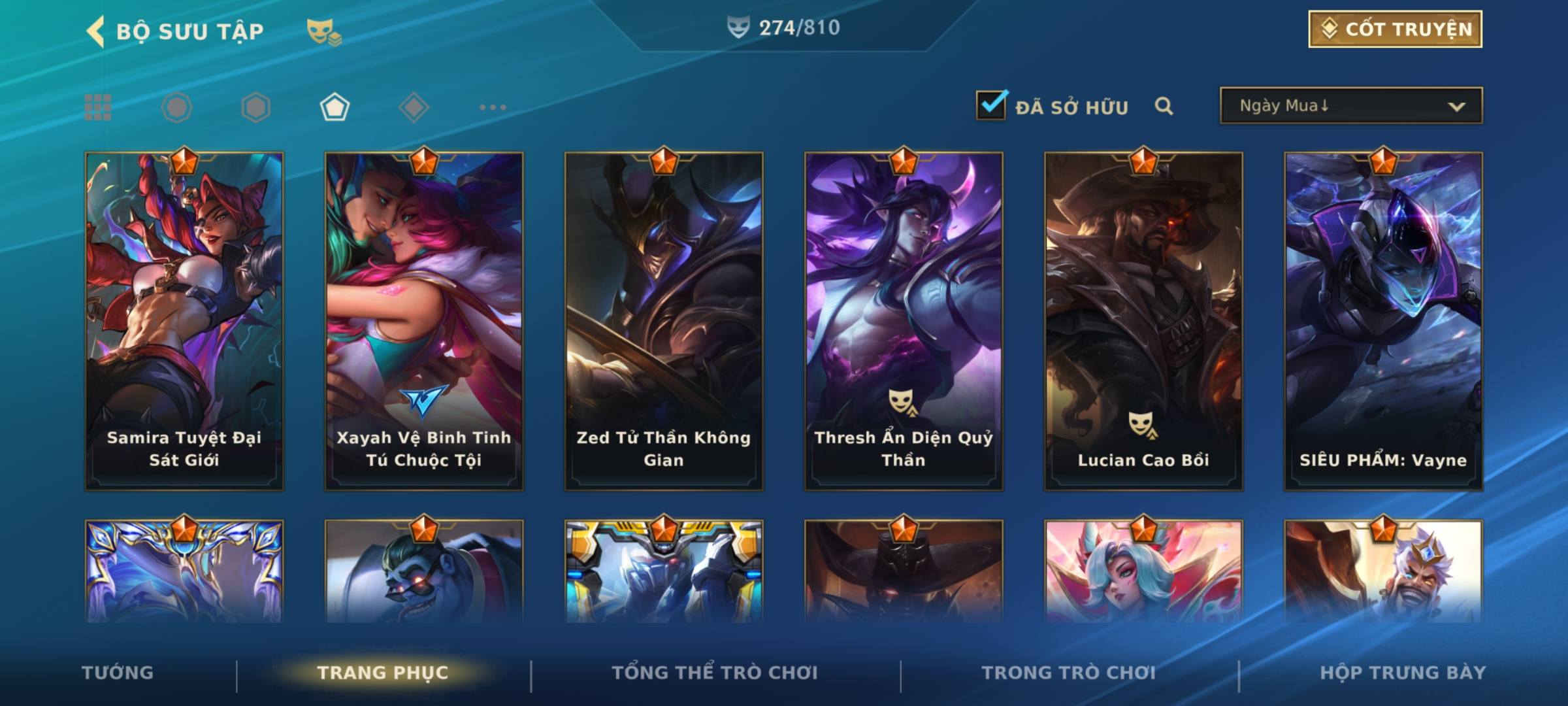This screenshot has width=1568, height=706.
Task: Switch to the Trong Trò Chơi tab
Action: coord(1068,673)
